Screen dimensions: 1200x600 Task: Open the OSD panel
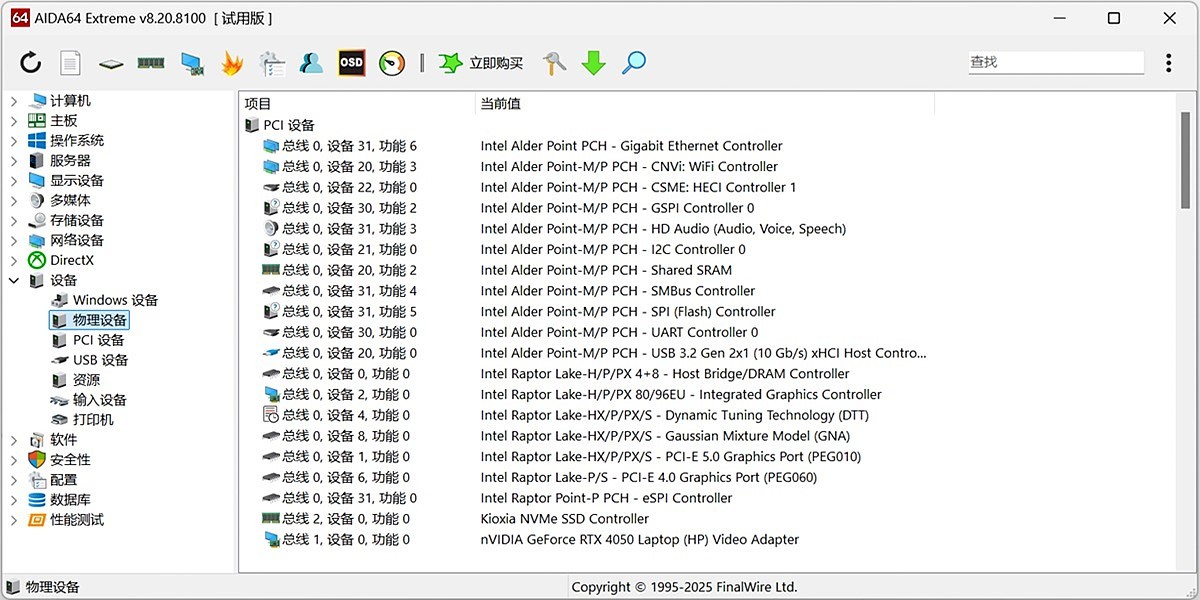(x=352, y=62)
